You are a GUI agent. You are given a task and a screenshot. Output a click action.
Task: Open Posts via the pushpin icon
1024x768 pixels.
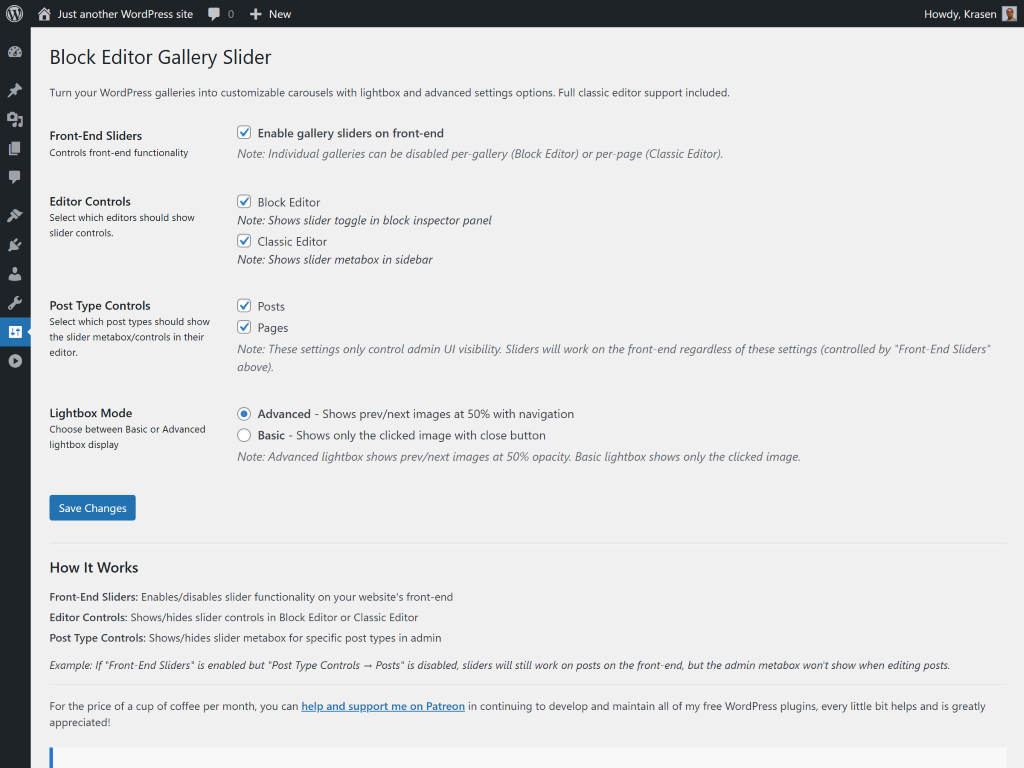[15, 90]
